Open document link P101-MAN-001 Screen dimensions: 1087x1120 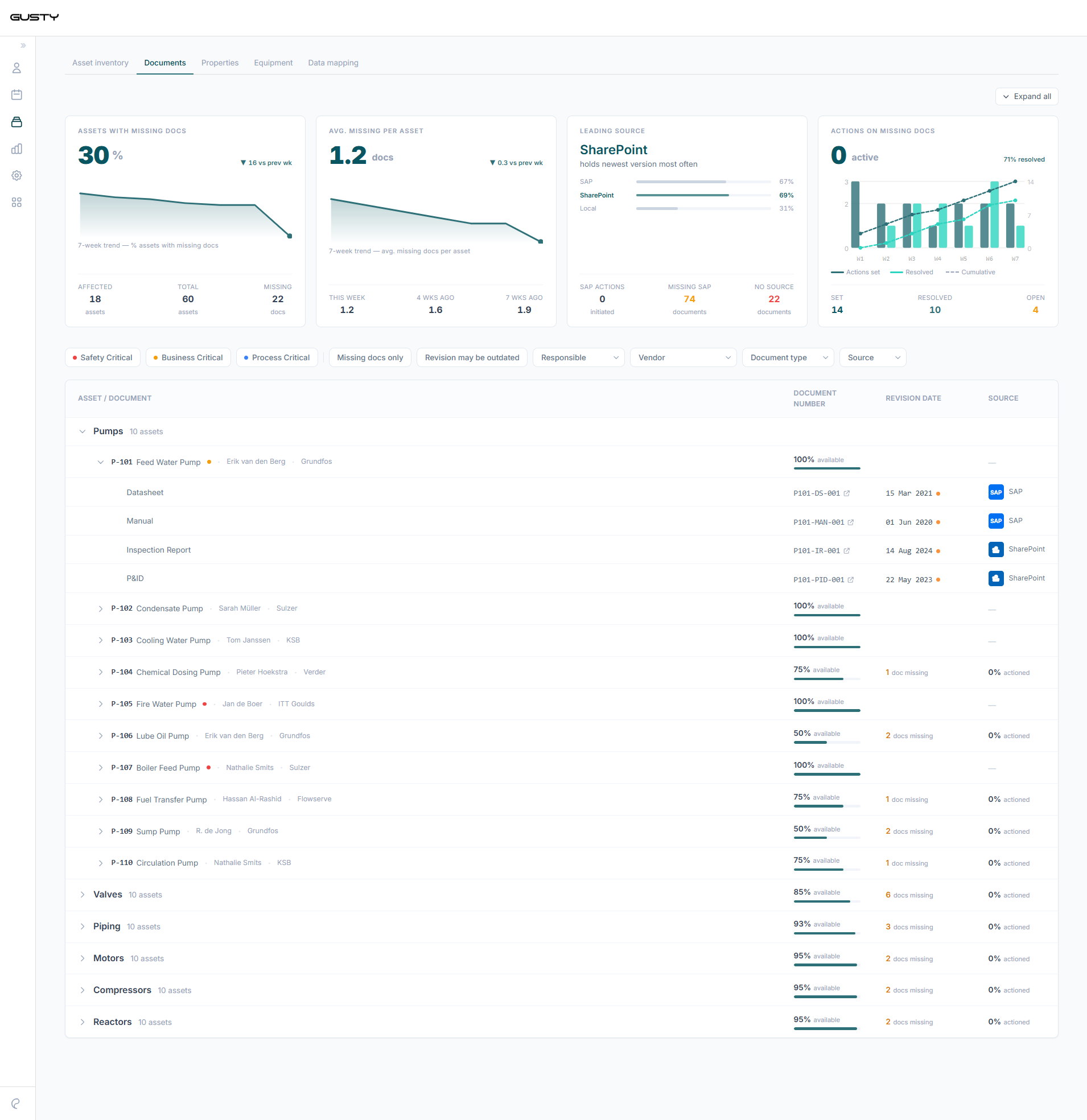(818, 522)
